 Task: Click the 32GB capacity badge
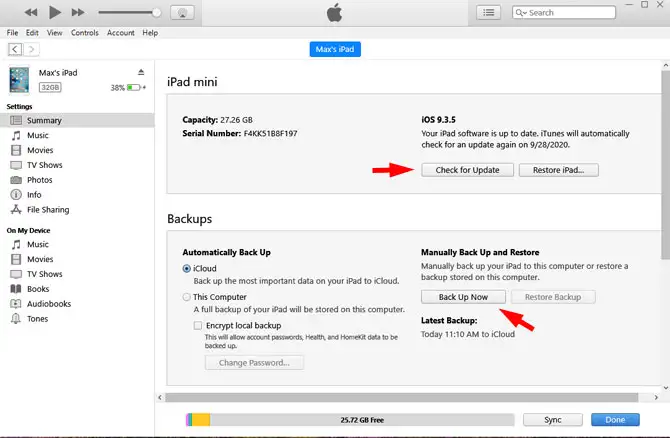50,88
